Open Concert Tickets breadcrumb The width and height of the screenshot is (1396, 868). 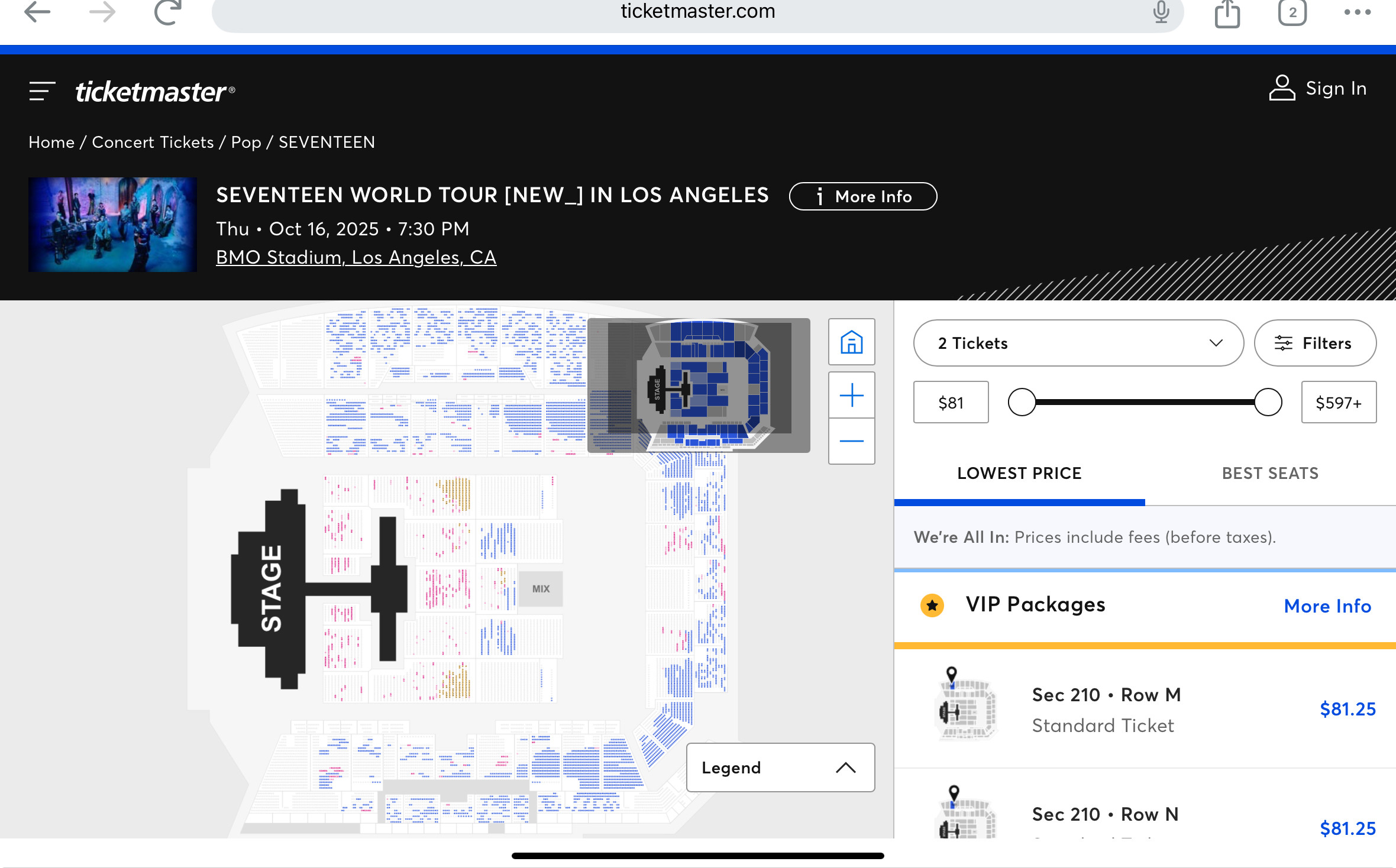153,142
